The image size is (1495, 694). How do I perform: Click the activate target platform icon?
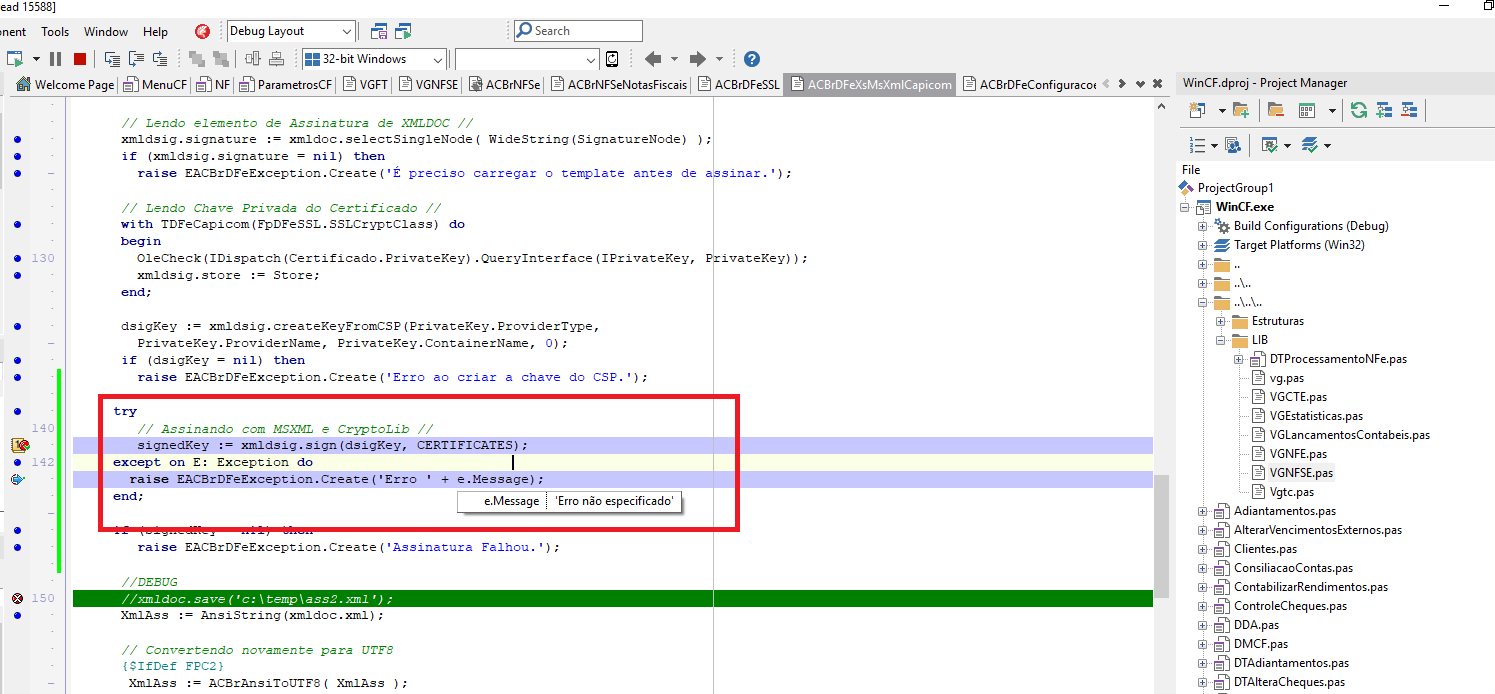[x=1311, y=145]
